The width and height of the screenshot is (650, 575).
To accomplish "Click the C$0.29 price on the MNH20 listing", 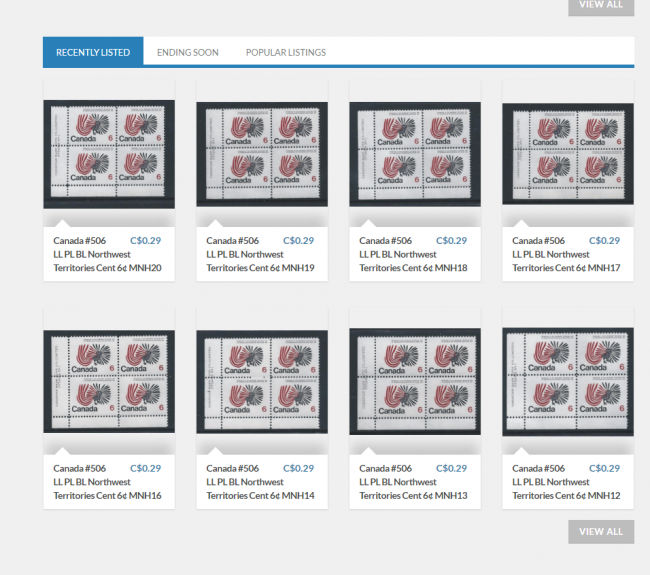I will point(146,240).
